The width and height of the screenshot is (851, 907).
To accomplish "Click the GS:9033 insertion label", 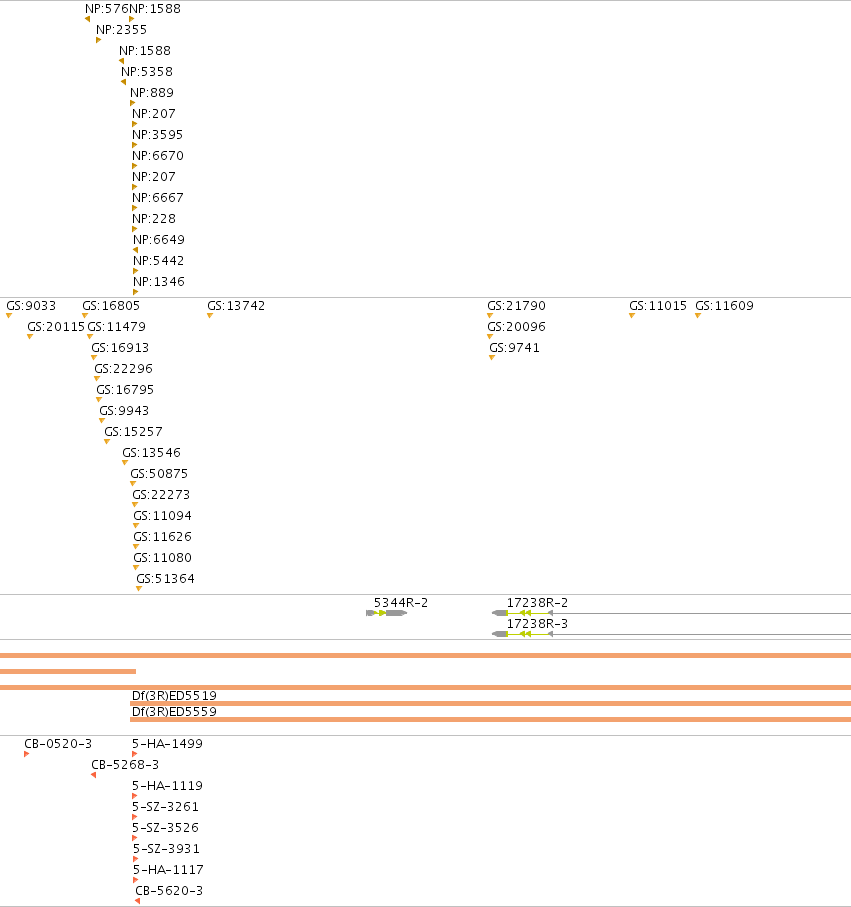I will [31, 305].
